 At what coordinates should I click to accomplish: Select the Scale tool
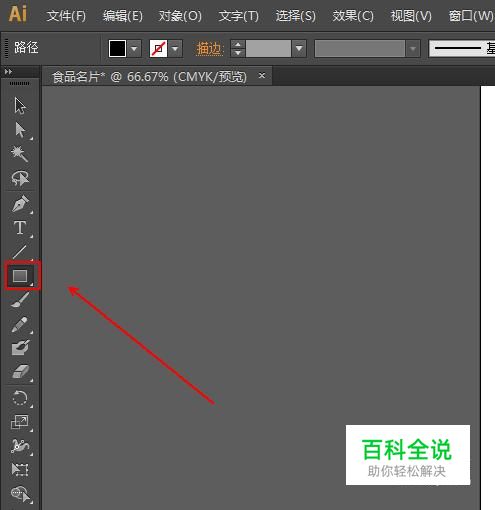(x=20, y=422)
